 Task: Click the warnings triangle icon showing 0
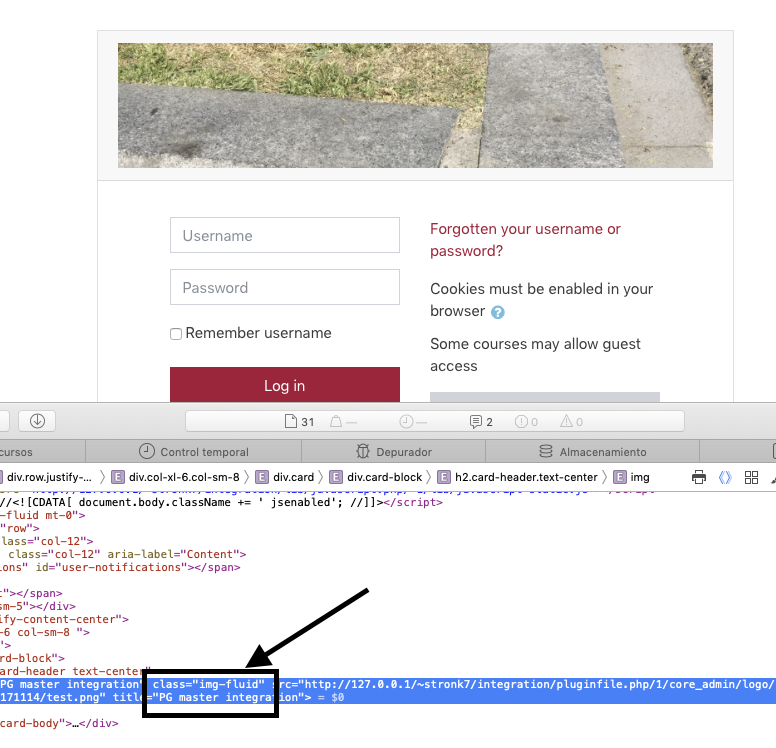pyautogui.click(x=566, y=421)
